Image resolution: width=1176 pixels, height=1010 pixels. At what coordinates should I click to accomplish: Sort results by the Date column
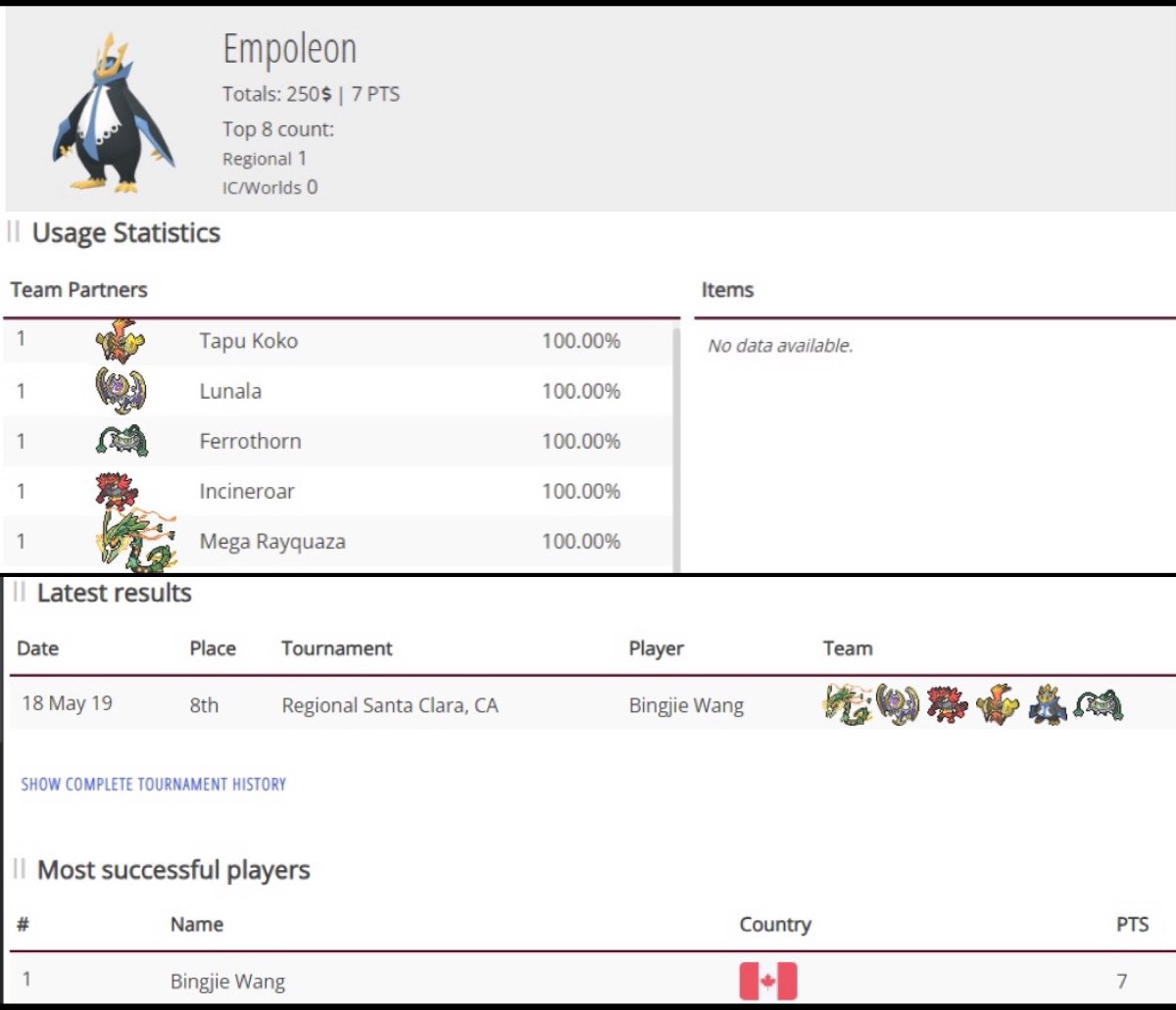[37, 648]
